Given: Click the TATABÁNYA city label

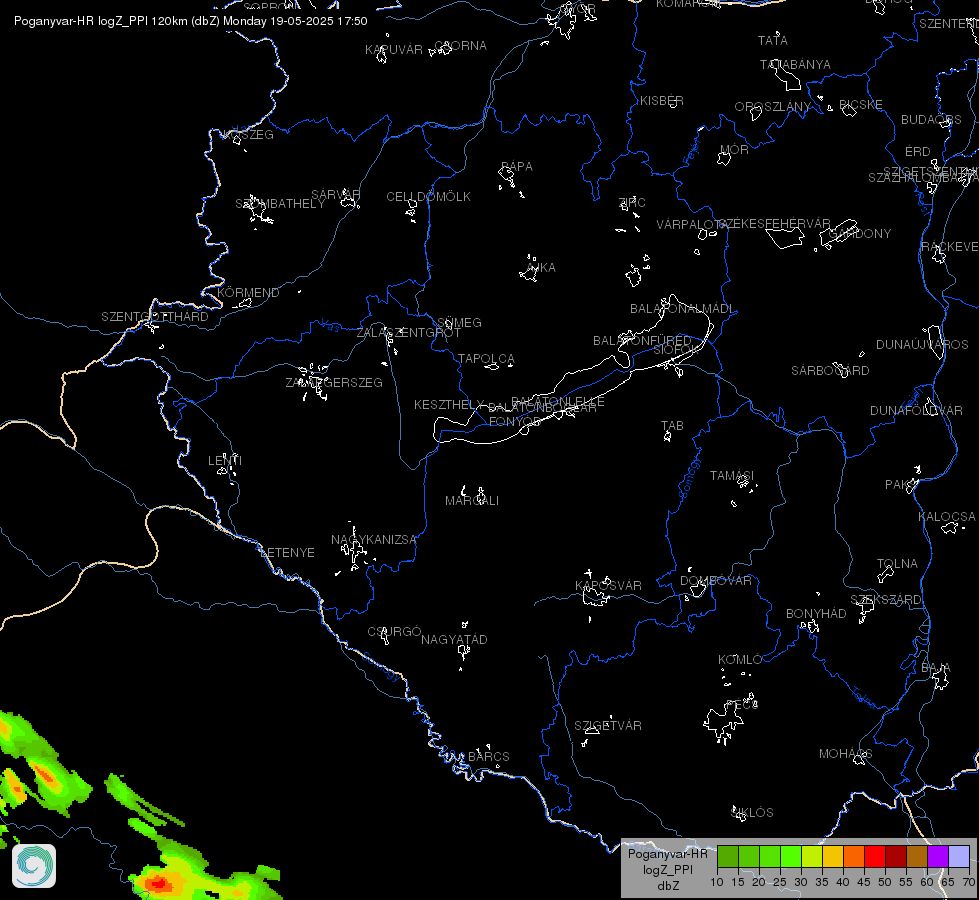Looking at the screenshot, I should coord(795,65).
